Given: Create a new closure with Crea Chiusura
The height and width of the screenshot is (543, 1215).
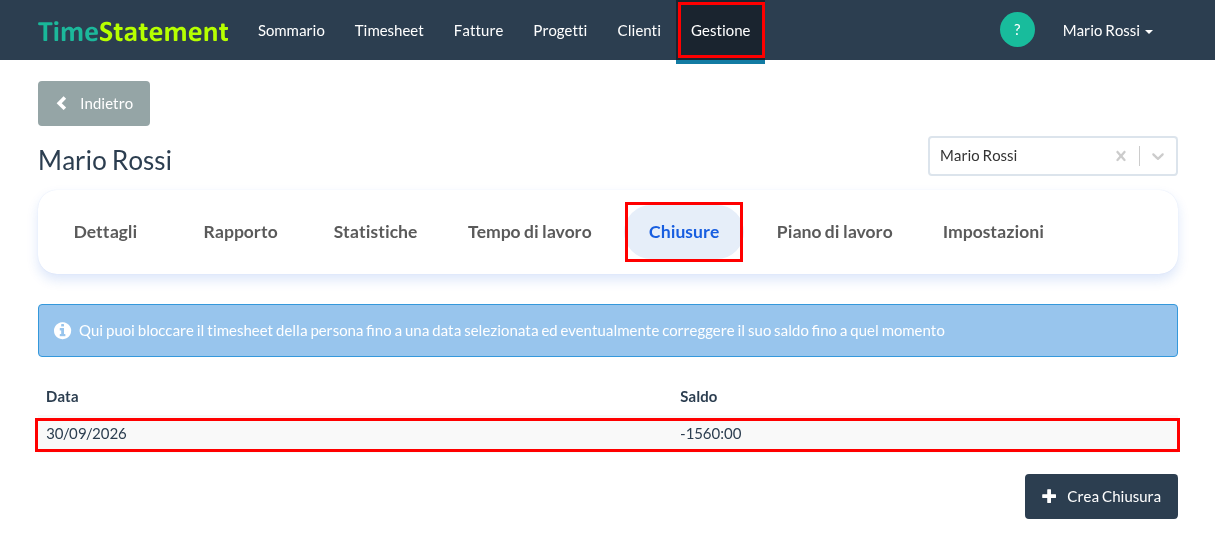Looking at the screenshot, I should tap(1101, 496).
